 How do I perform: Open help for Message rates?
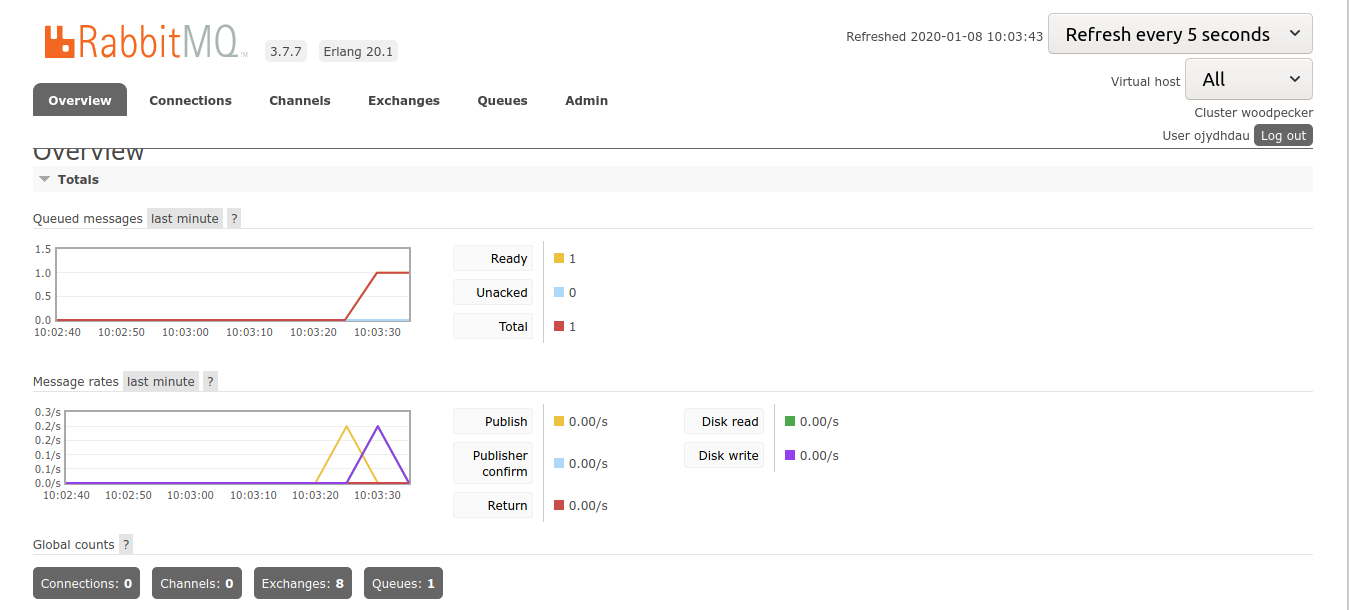210,381
